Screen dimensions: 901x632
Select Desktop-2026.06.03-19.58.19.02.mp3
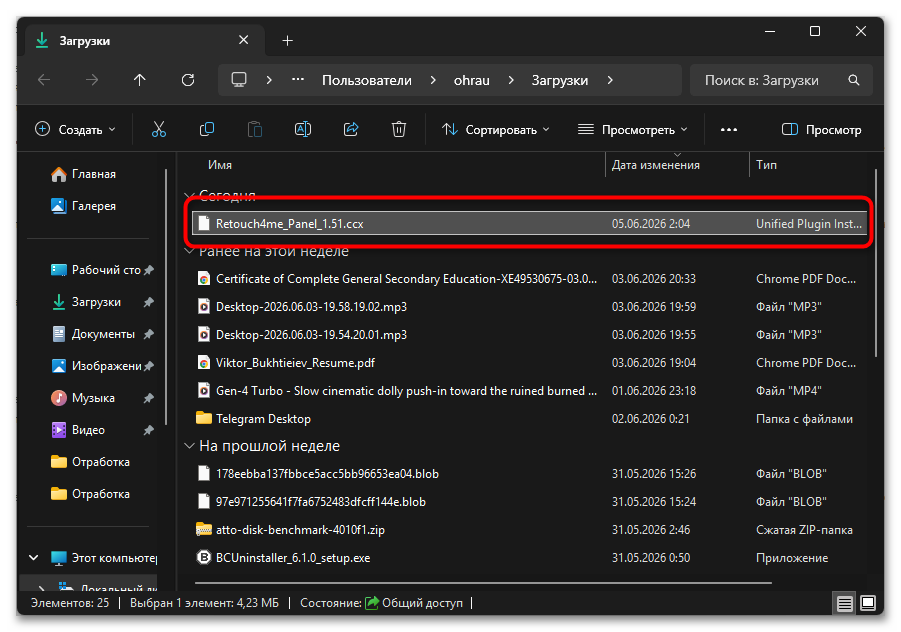(529, 307)
